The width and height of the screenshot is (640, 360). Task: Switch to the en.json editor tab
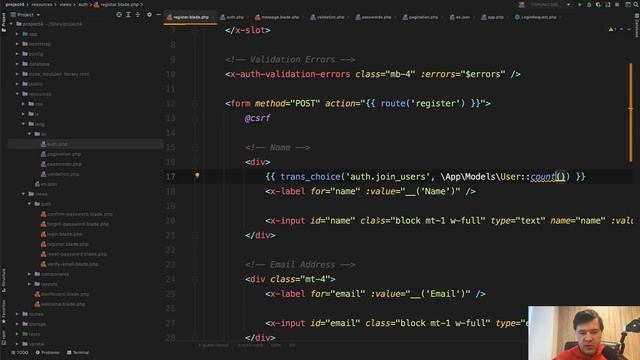pos(461,17)
